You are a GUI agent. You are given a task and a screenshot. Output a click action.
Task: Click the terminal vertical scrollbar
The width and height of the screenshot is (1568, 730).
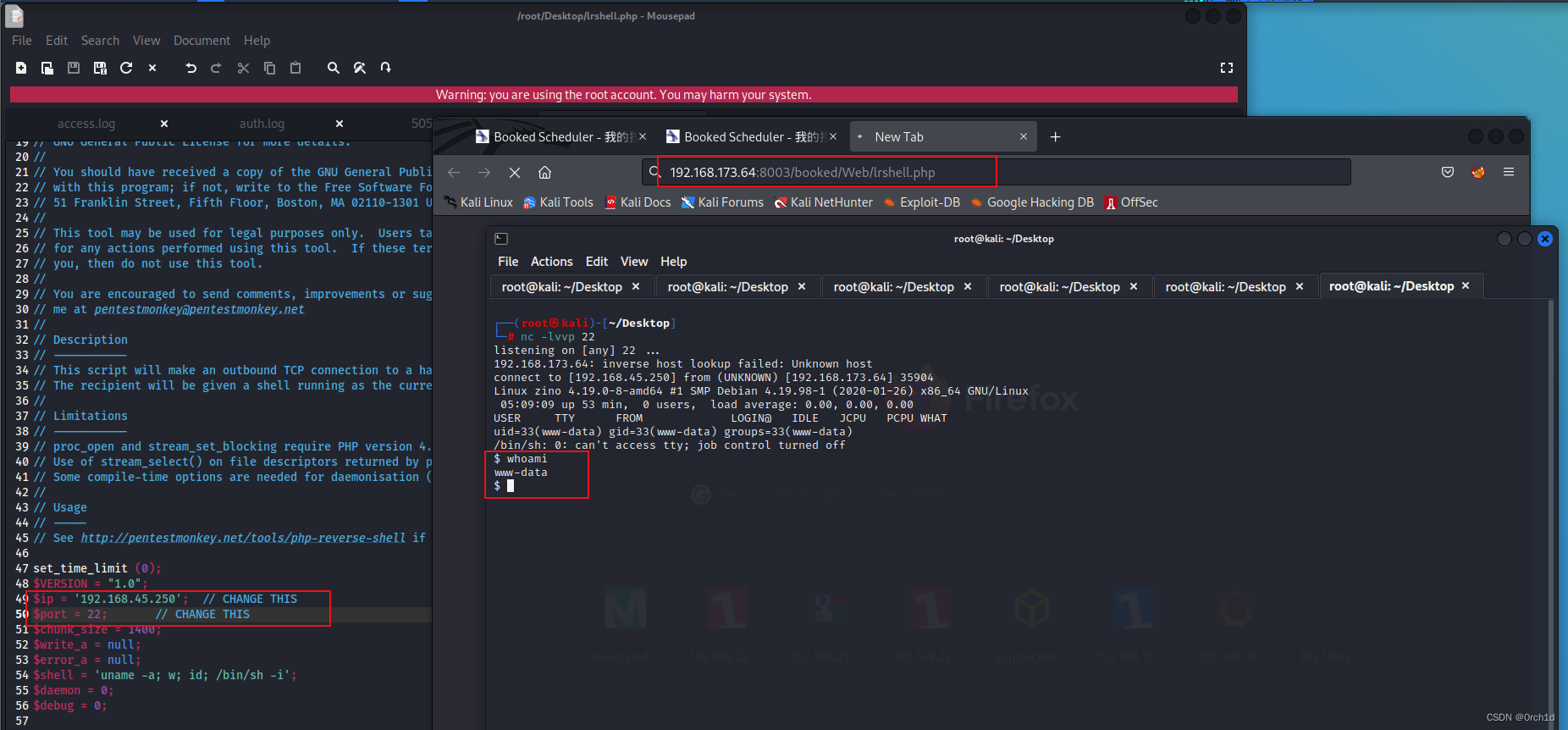(1551, 515)
